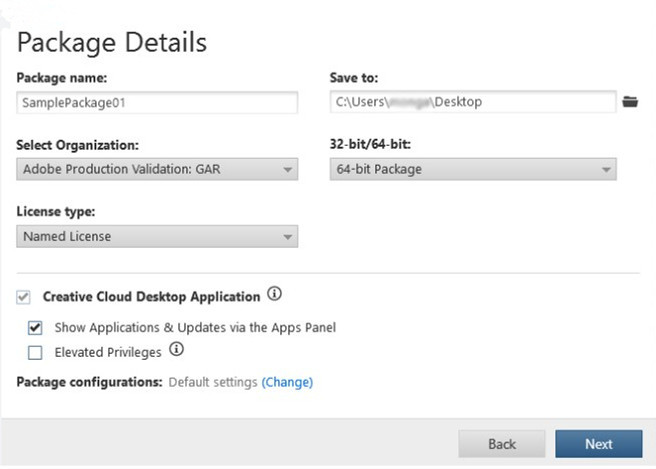Click the SamplePackage01 package name field

point(157,103)
